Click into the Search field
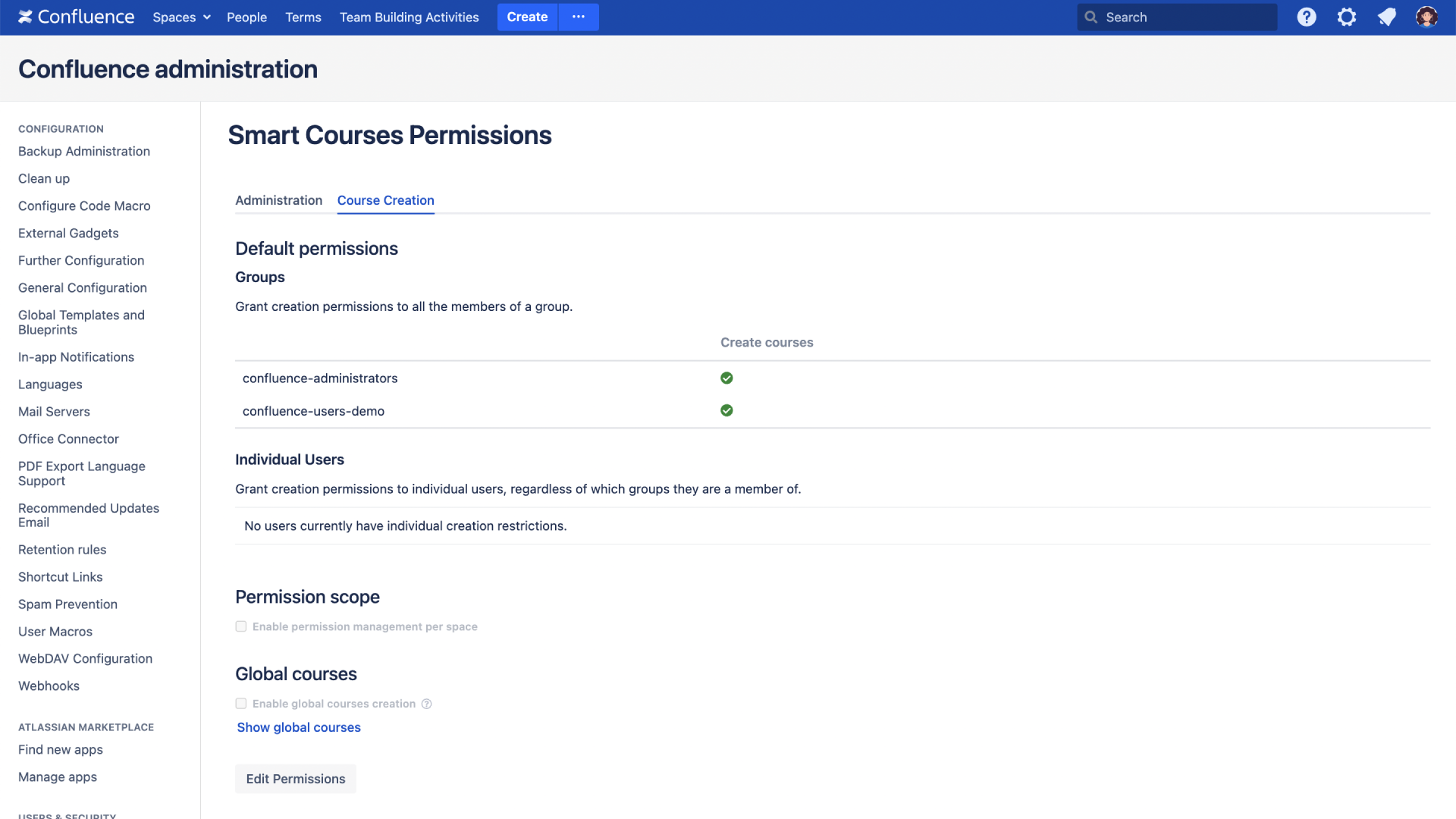The height and width of the screenshot is (819, 1456). pyautogui.click(x=1177, y=17)
